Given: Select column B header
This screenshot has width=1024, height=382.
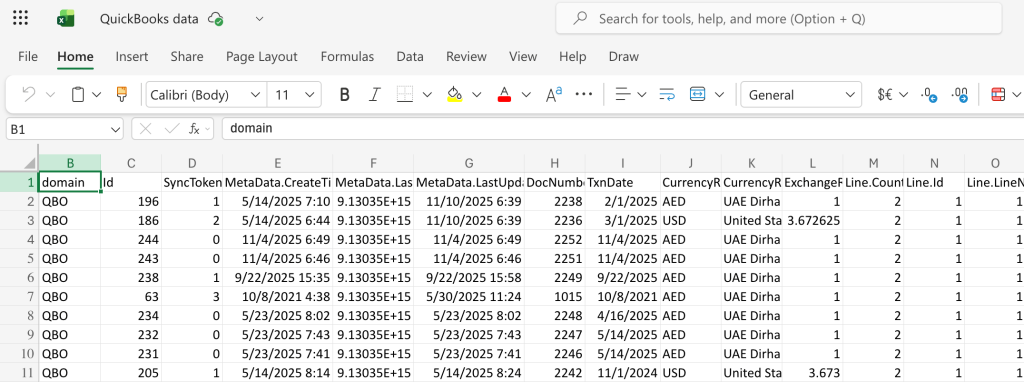Looking at the screenshot, I should tap(70, 163).
